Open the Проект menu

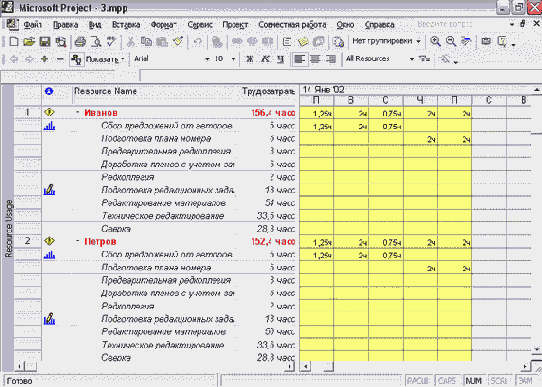[x=235, y=25]
